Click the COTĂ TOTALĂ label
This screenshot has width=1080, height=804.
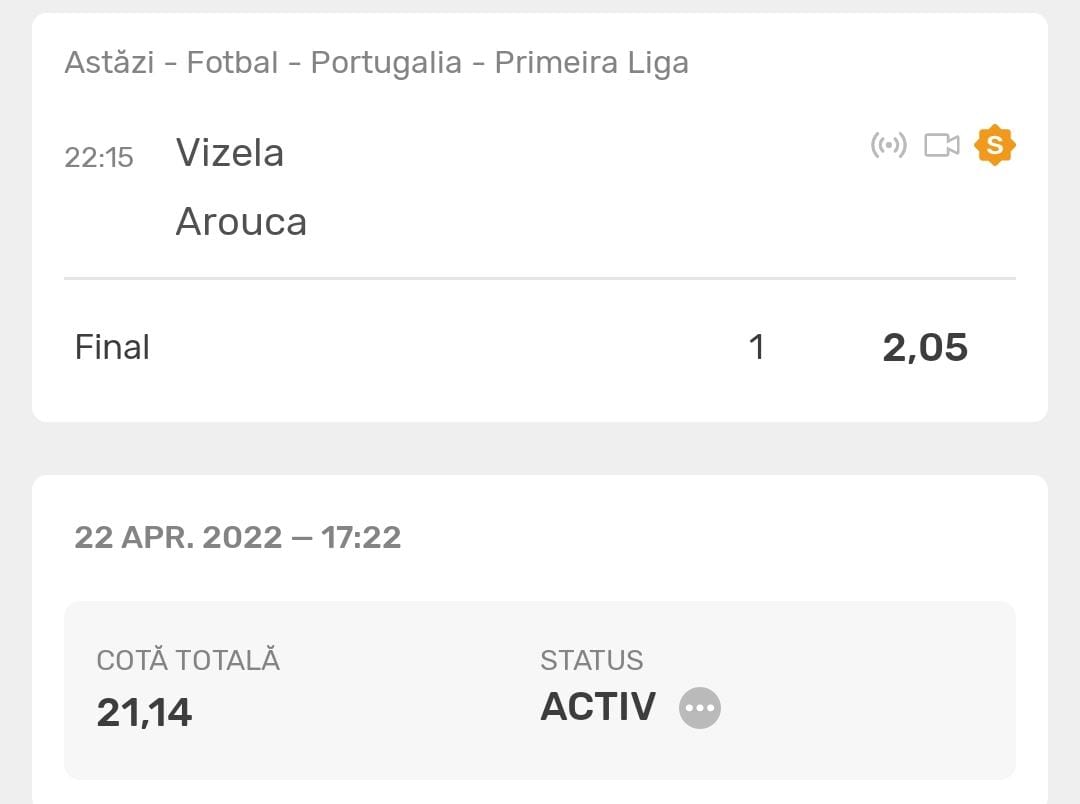pos(188,660)
